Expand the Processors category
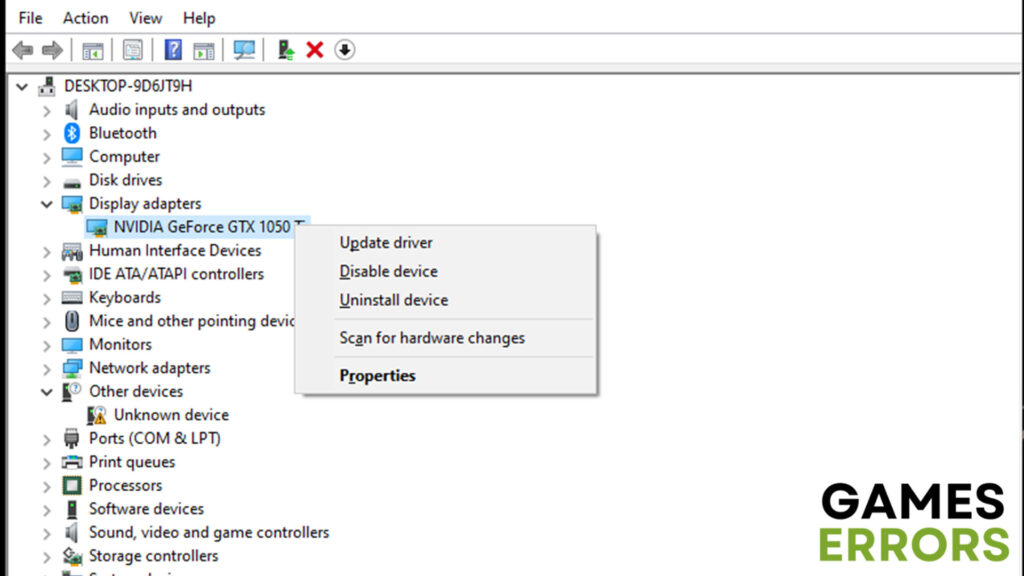The width and height of the screenshot is (1024, 576). click(47, 487)
